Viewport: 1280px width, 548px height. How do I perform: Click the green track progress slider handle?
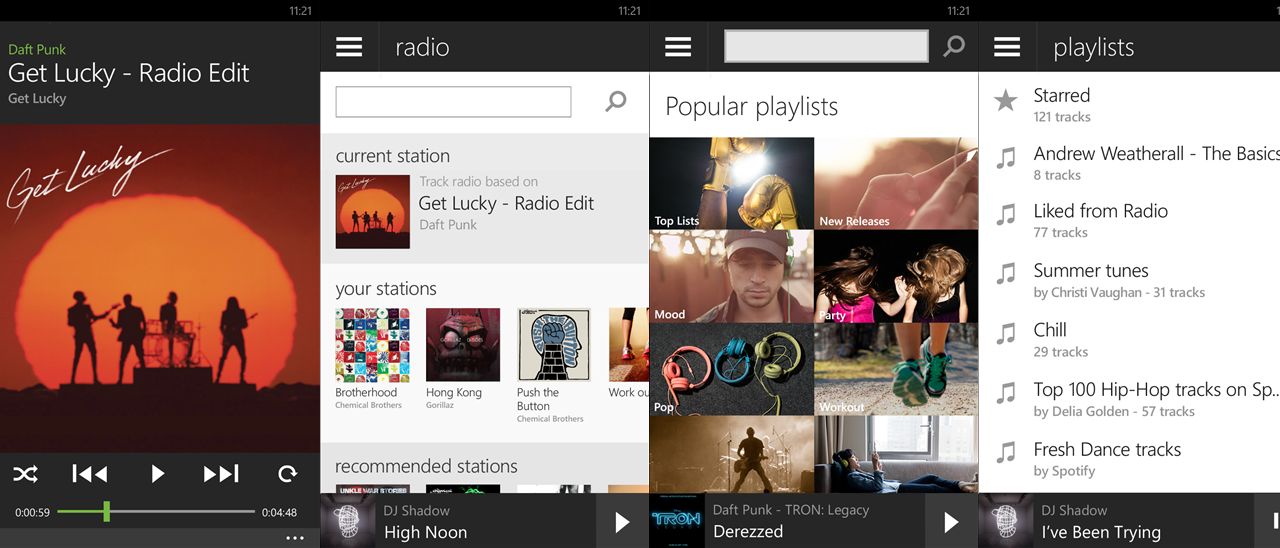[106, 512]
